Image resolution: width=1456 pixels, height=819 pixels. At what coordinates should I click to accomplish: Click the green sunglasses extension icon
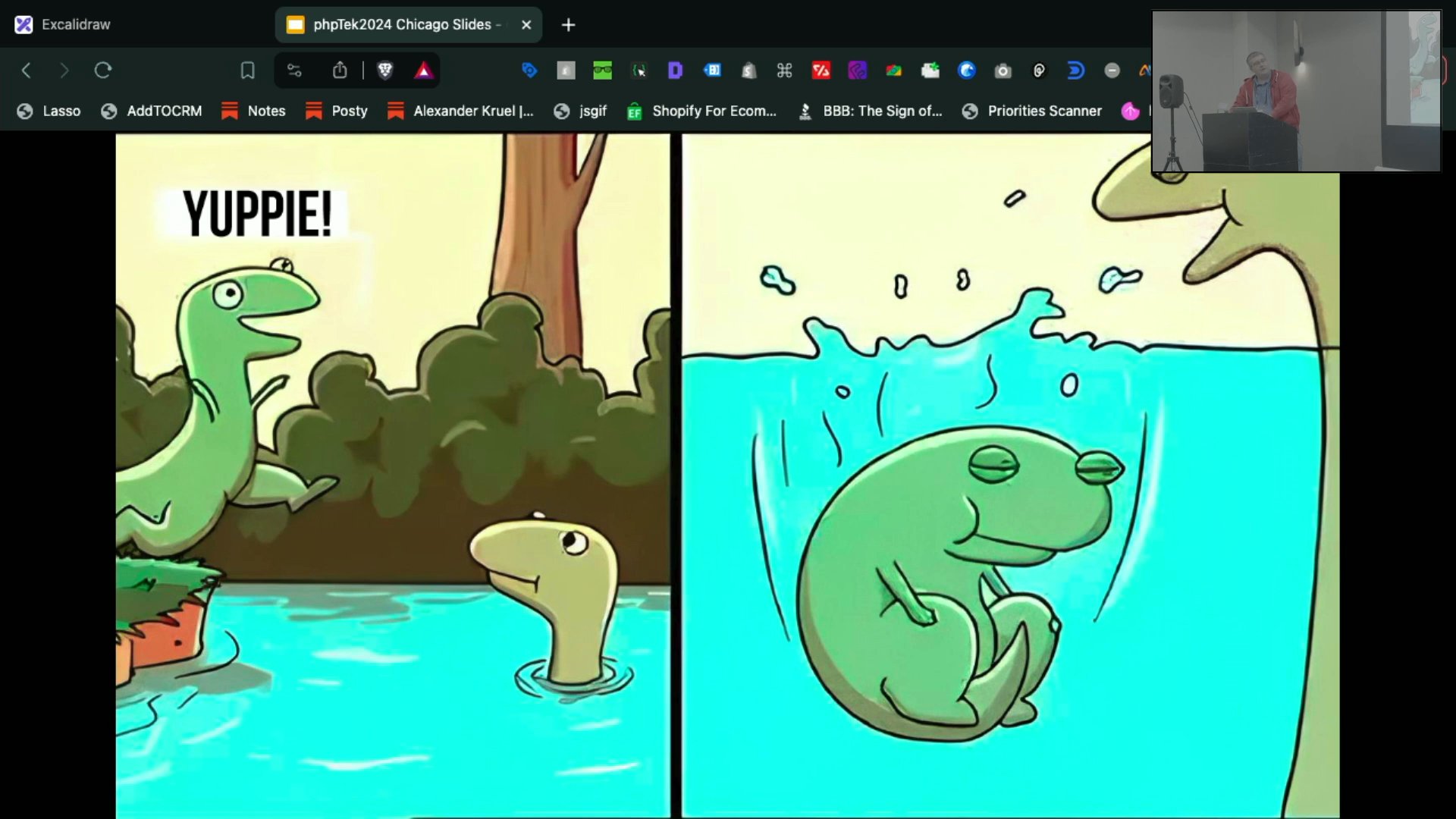602,71
